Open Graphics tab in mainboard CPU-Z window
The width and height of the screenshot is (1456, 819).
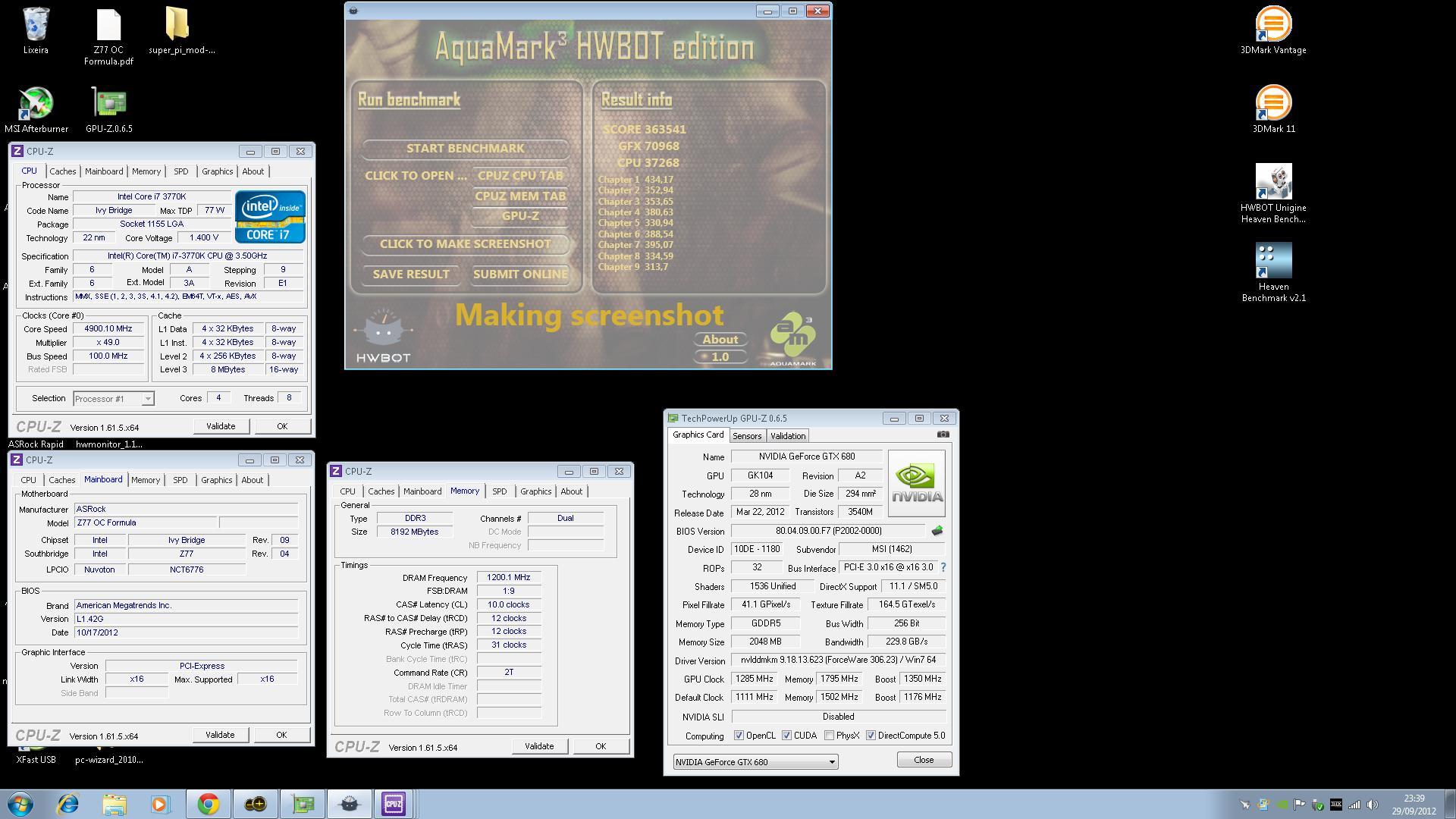tap(216, 480)
